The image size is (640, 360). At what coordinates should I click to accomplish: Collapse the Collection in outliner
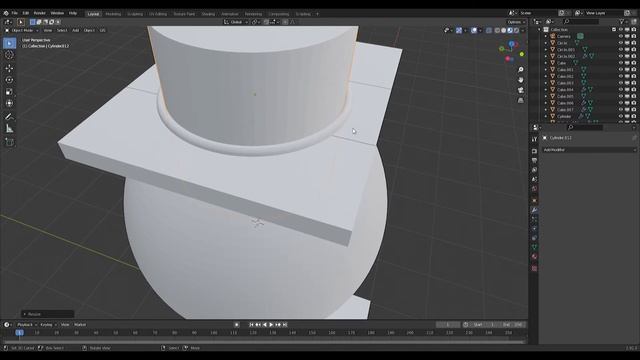539,30
